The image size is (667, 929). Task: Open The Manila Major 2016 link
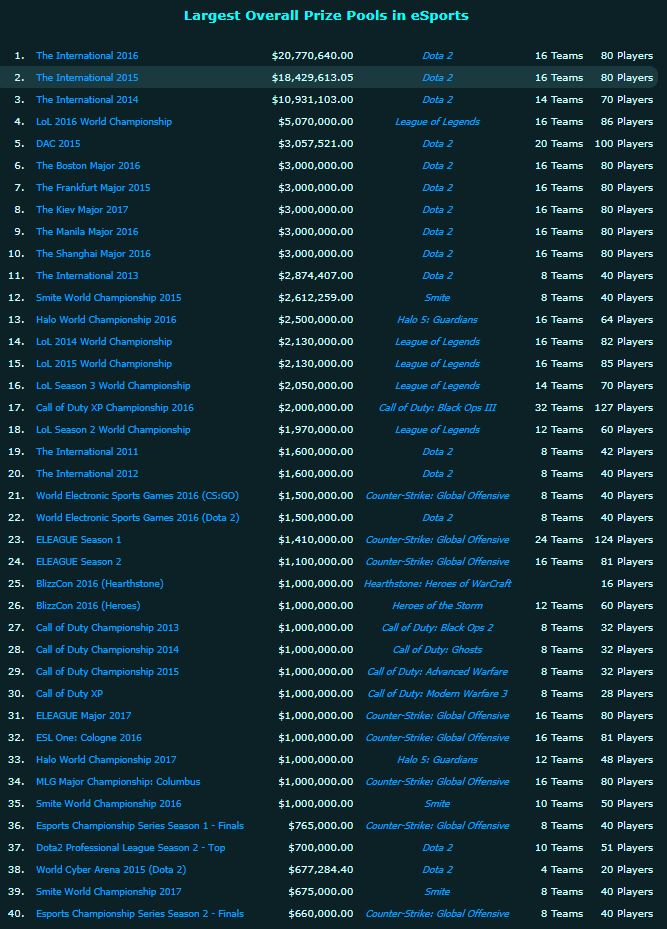click(x=87, y=231)
